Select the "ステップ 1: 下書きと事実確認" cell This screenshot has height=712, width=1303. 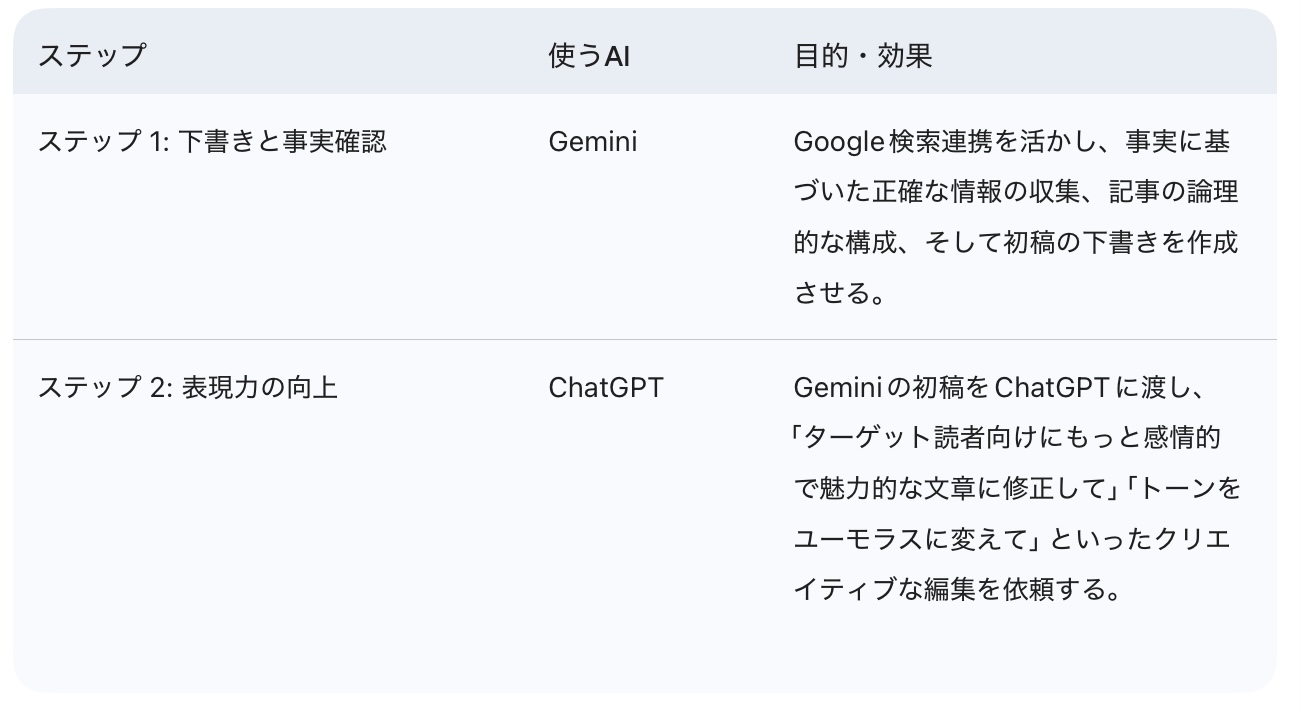coord(212,142)
